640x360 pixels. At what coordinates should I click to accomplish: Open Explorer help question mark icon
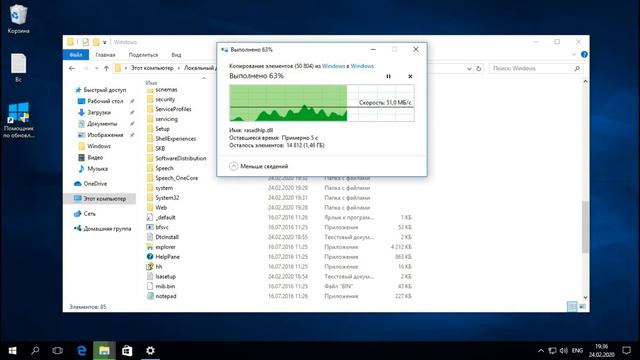584,54
